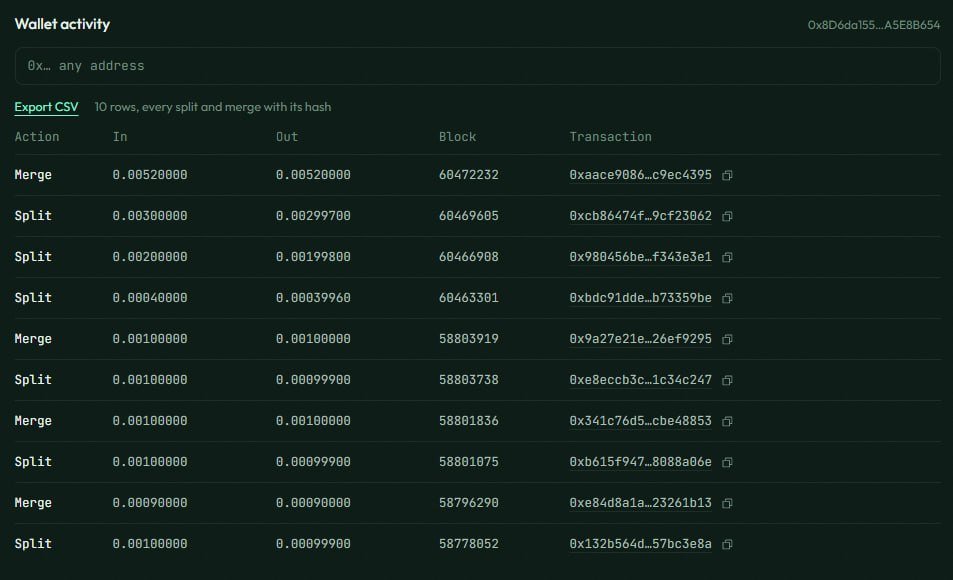Click In value 0.00300000
Viewport: 953px width, 580px height.
tap(150, 216)
